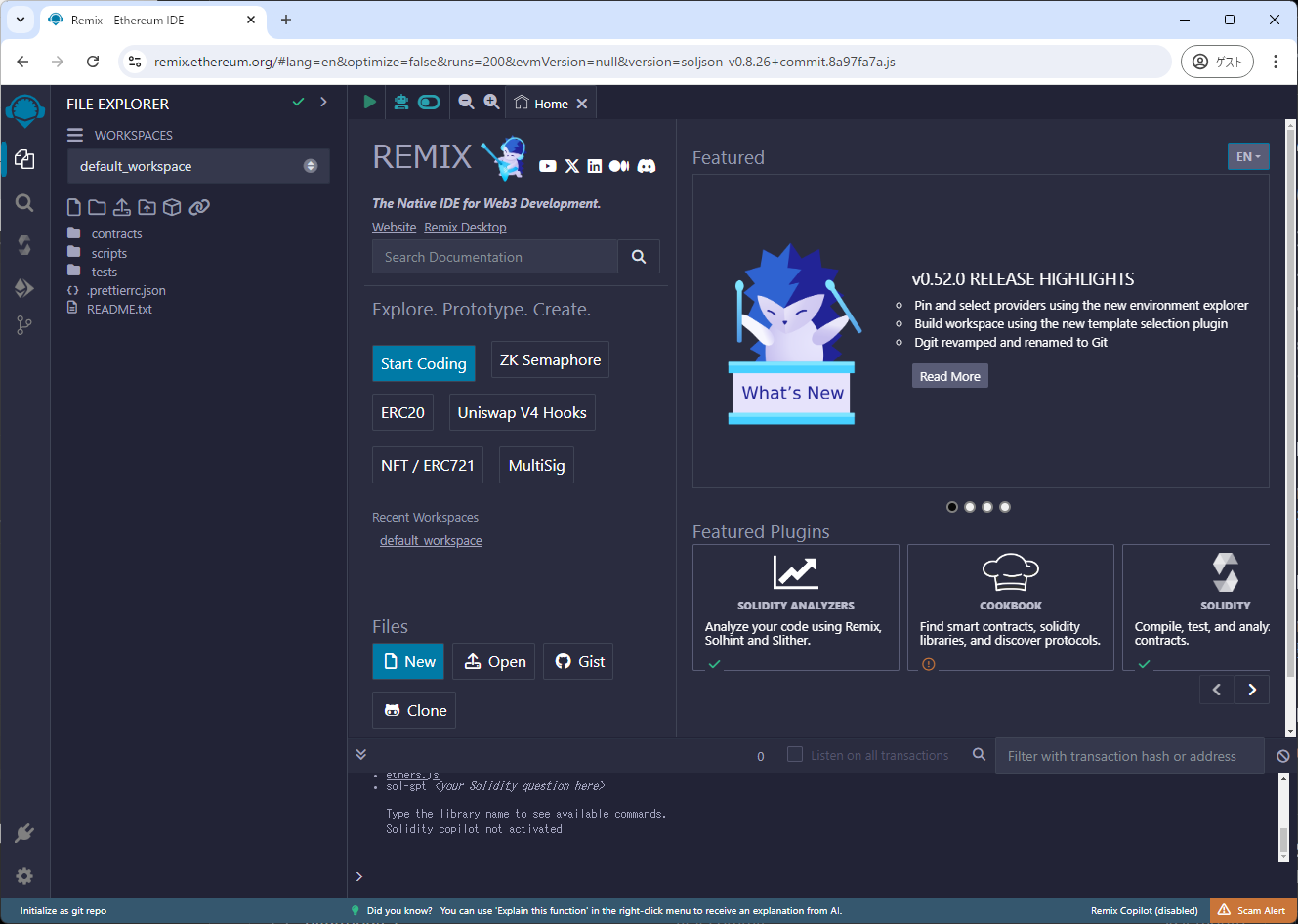The image size is (1298, 924).
Task: Open the WORKSPACES hamburger menu
Action: pyautogui.click(x=75, y=135)
